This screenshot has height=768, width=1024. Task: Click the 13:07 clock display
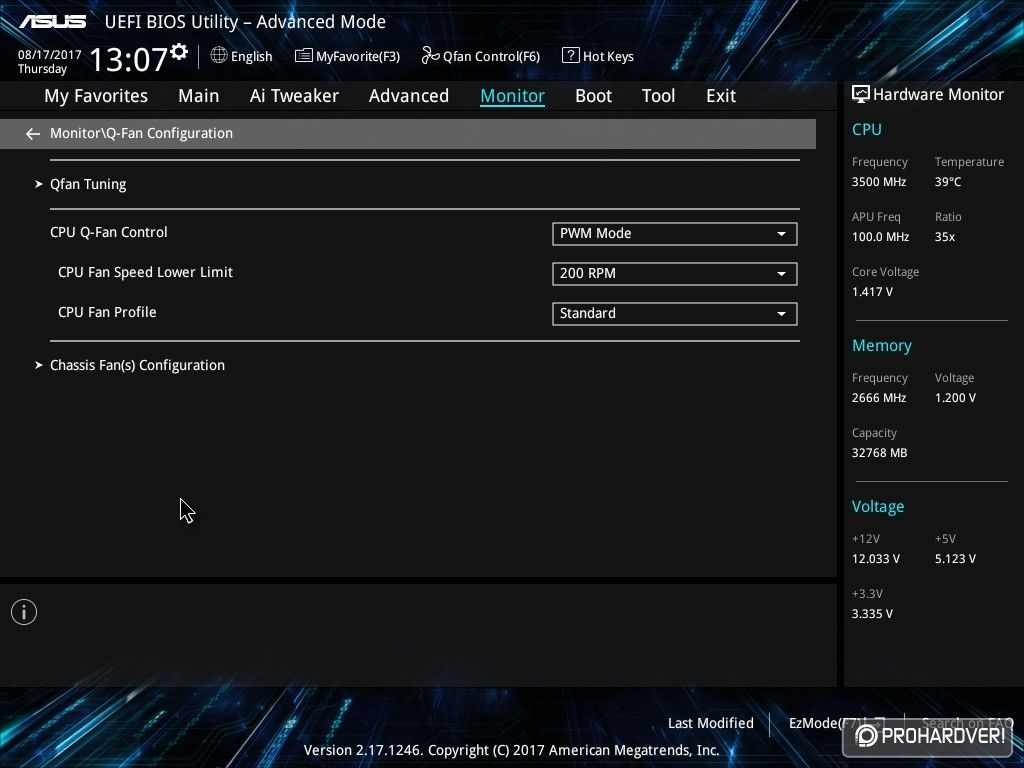point(129,59)
